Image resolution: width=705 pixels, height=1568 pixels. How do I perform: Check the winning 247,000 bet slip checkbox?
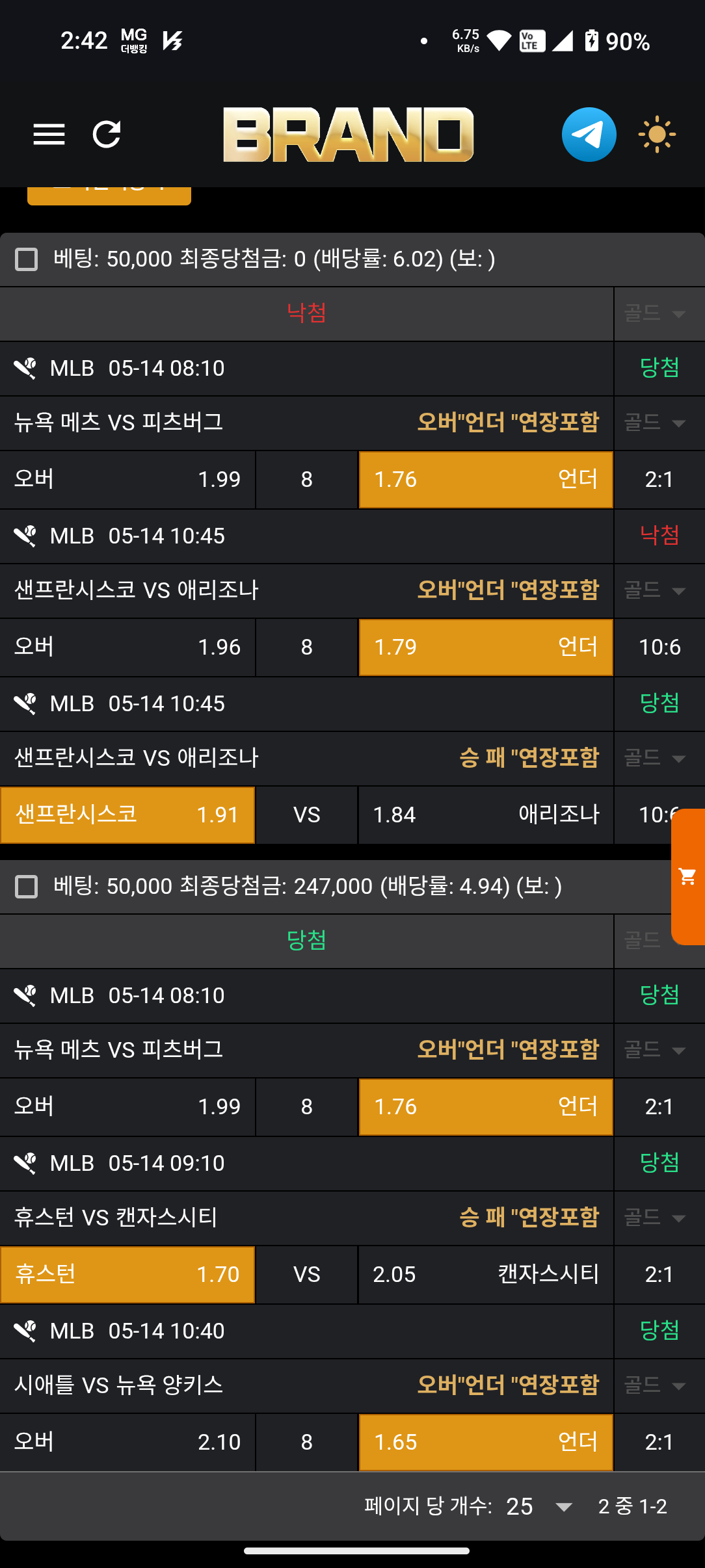click(26, 886)
